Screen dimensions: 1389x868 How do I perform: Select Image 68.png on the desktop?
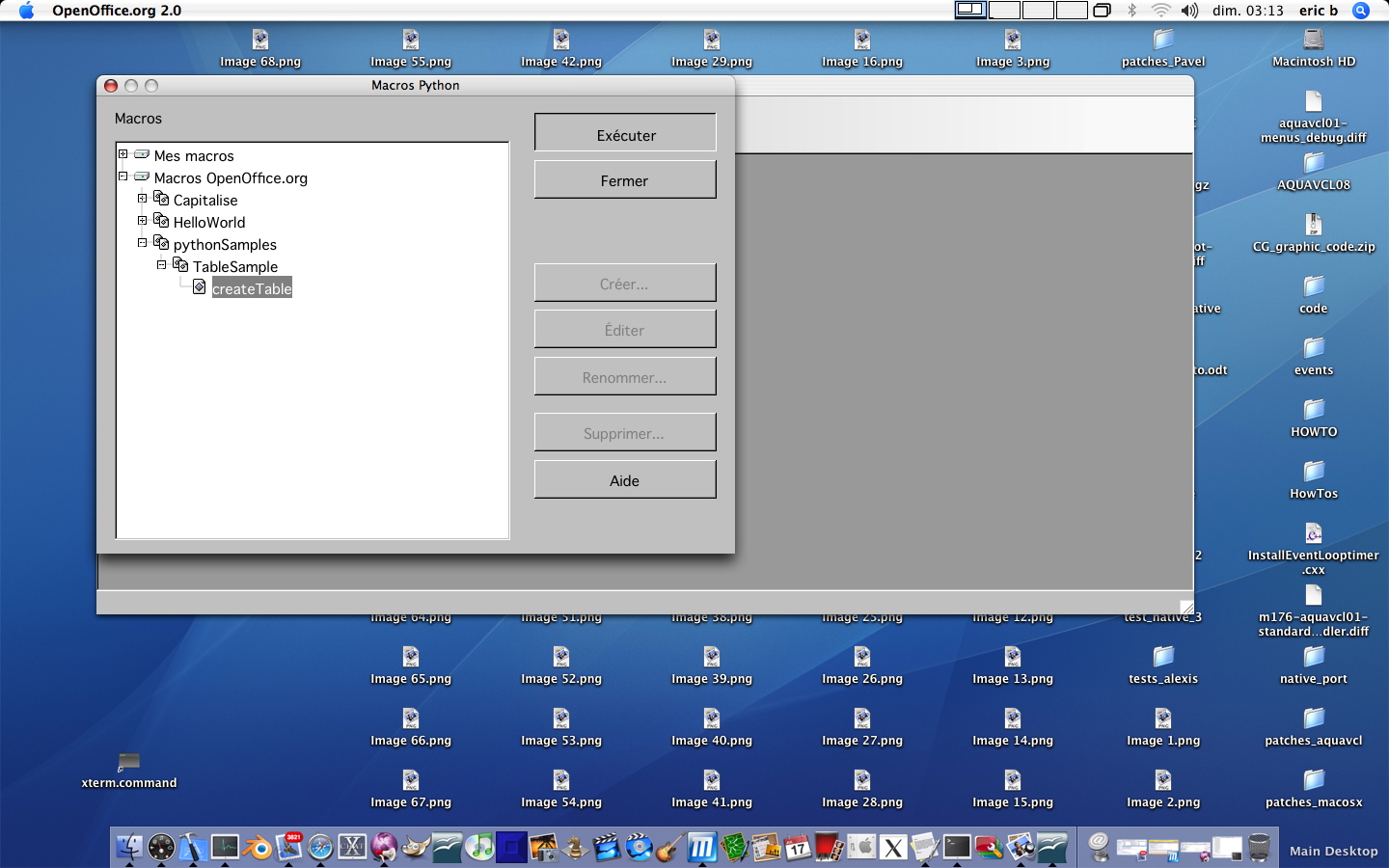260,40
